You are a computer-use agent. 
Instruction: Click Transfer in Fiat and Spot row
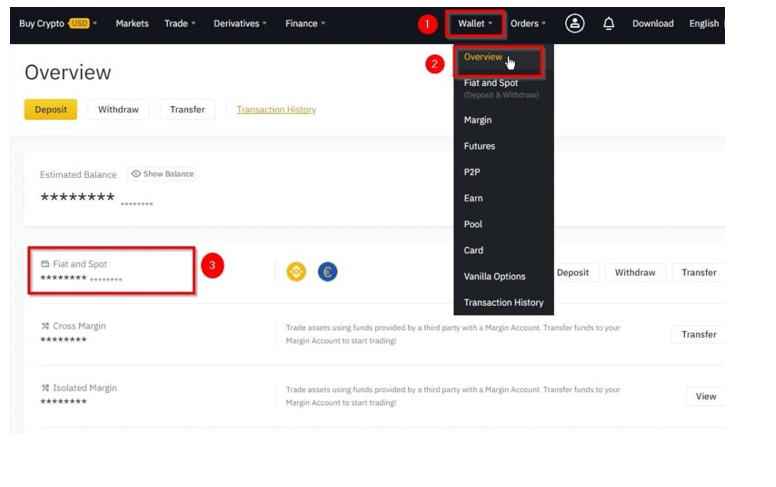[698, 273]
